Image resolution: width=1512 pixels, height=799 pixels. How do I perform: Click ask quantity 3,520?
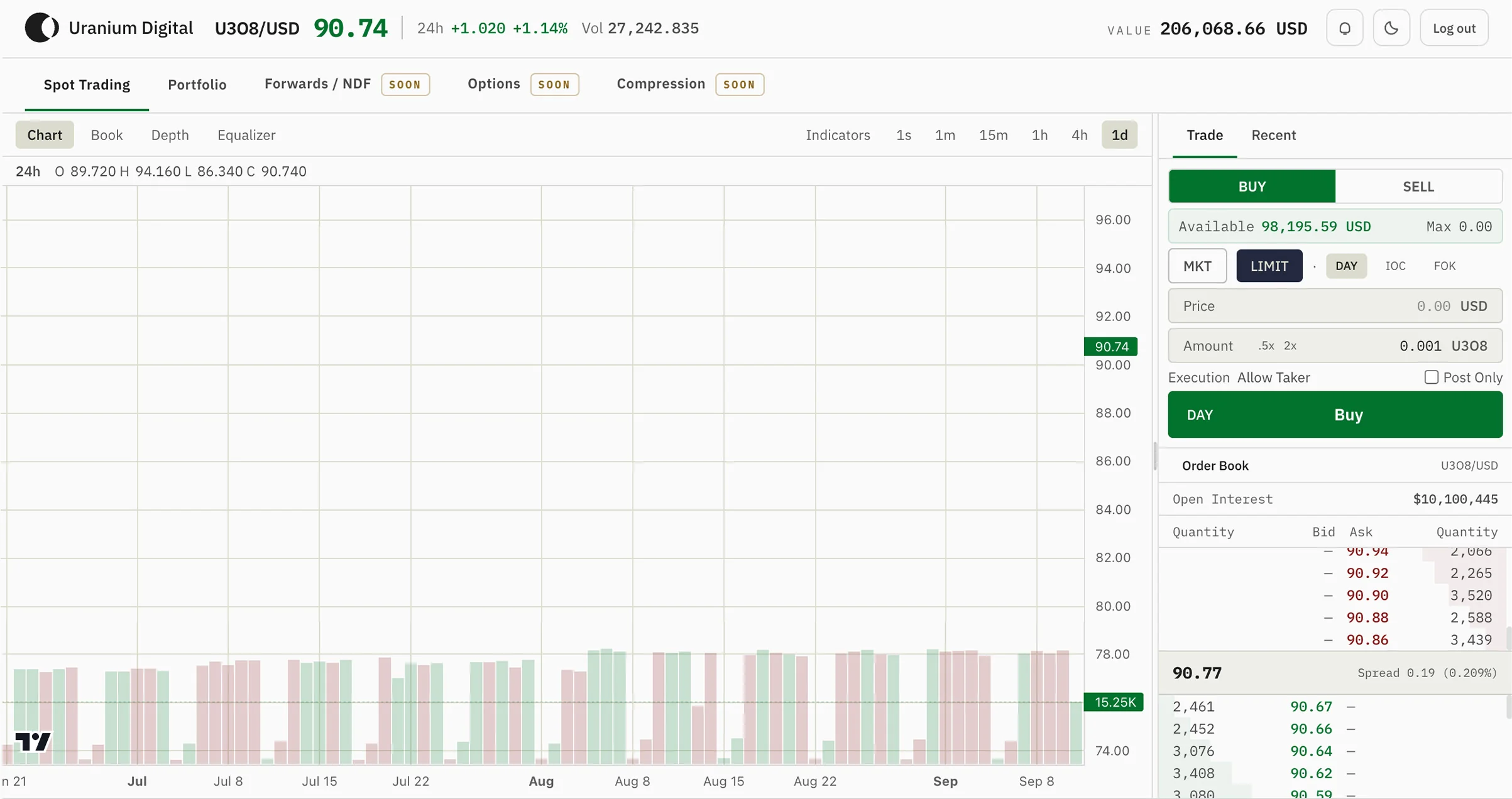click(1471, 595)
